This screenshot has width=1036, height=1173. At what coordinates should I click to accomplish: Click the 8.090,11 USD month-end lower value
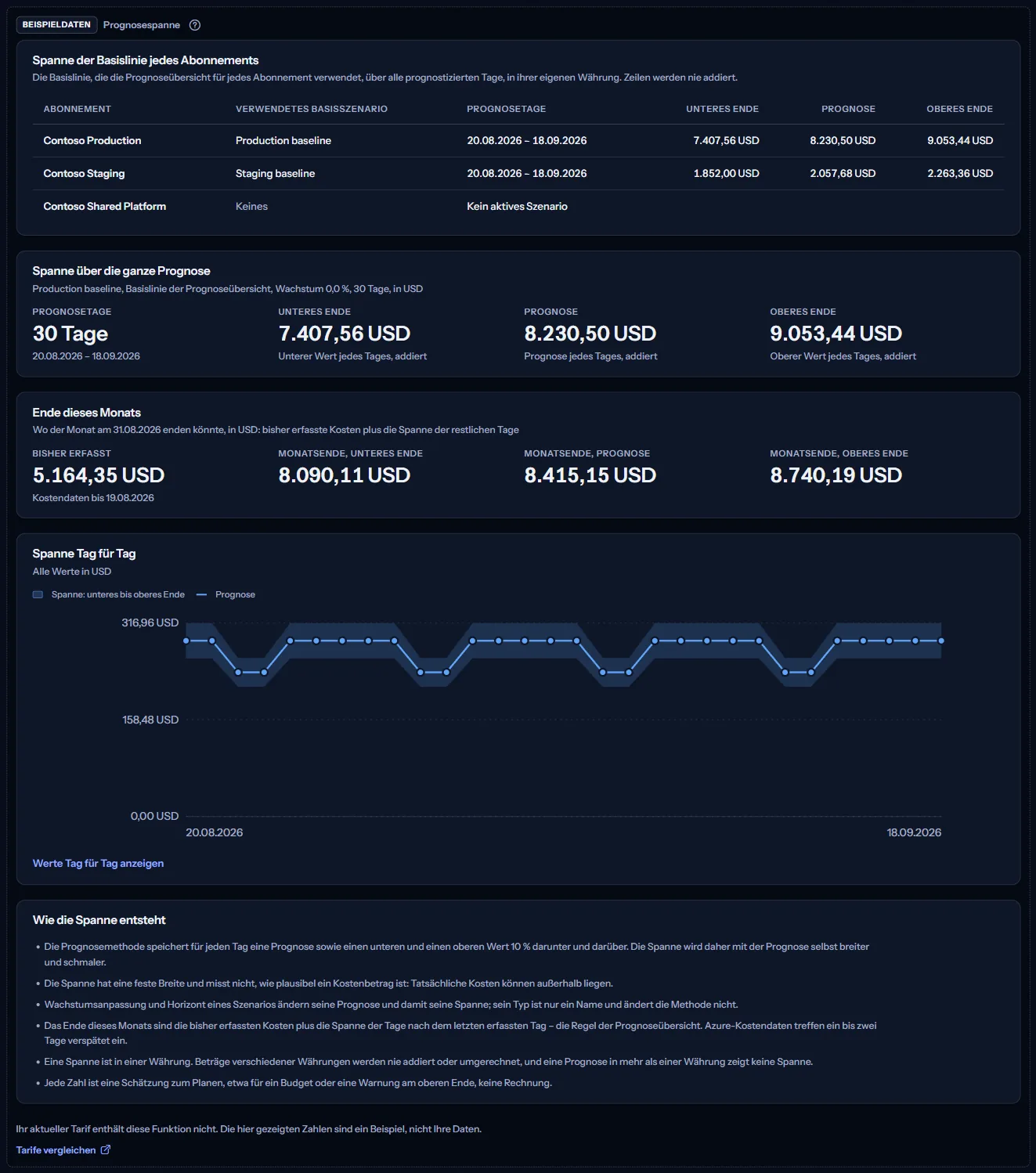pyautogui.click(x=345, y=475)
